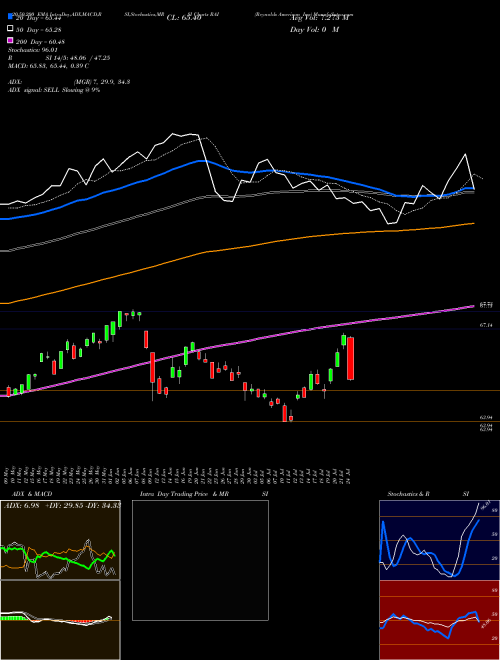Click the 'Intra Day Trading Price & MRSI' title
The image size is (500, 660).
[x=204, y=494]
